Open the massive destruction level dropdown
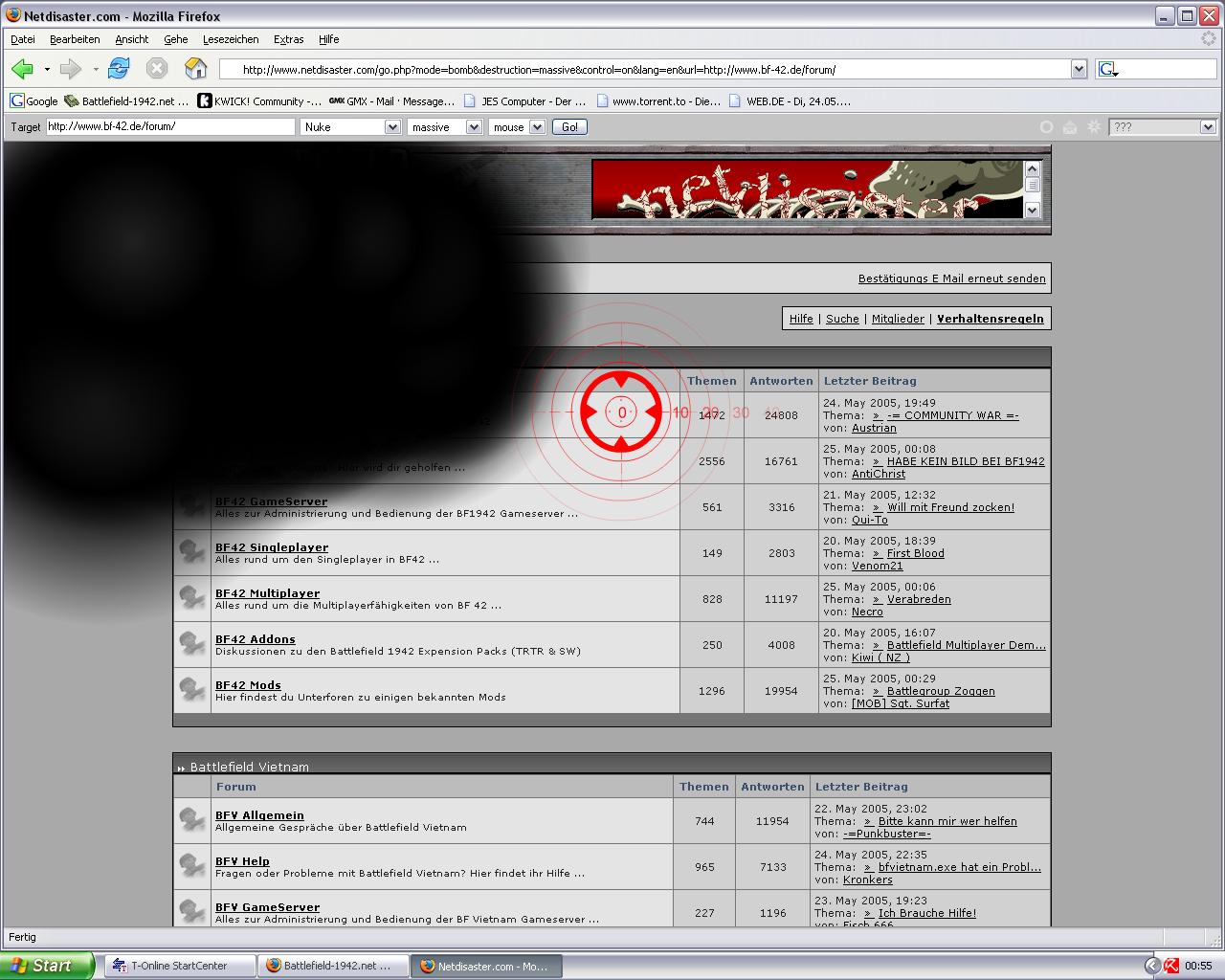 445,126
